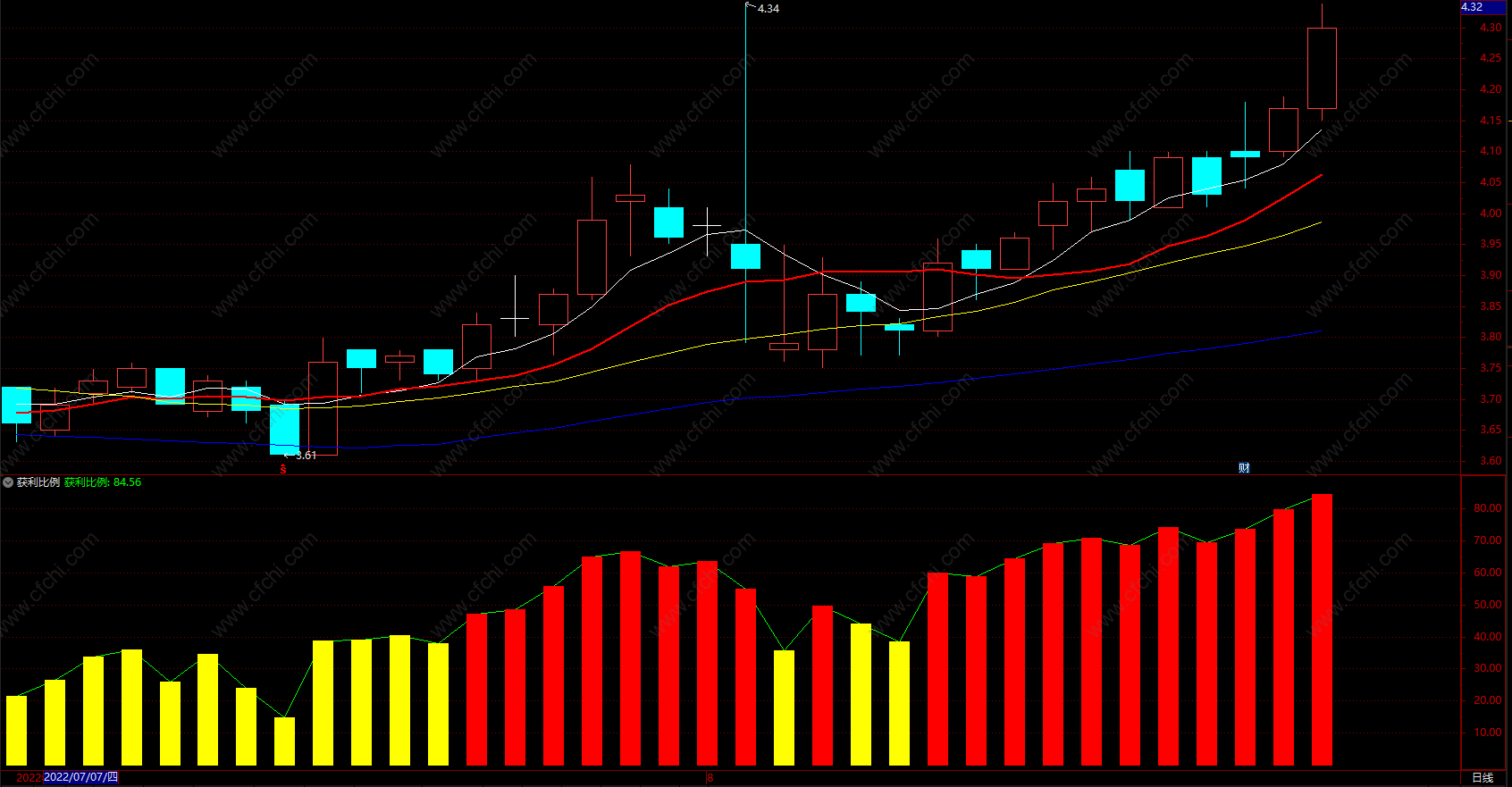The height and width of the screenshot is (787, 1512).
Task: Click the 50.00 indicator axis value
Action: (1488, 605)
